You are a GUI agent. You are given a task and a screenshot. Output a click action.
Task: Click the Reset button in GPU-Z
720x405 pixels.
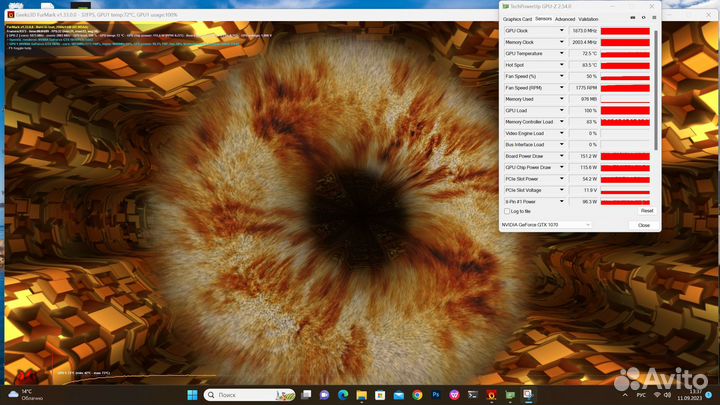pos(646,211)
